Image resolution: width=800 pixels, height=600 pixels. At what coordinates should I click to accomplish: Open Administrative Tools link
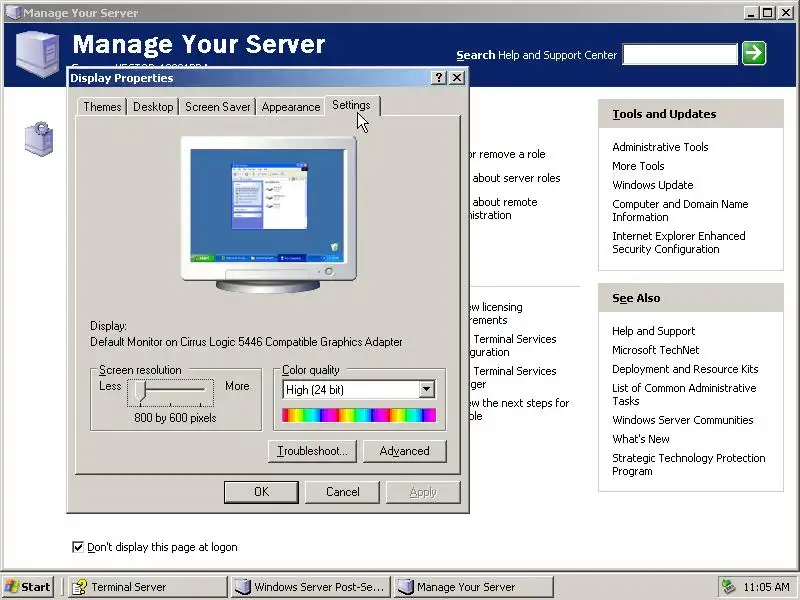[660, 147]
